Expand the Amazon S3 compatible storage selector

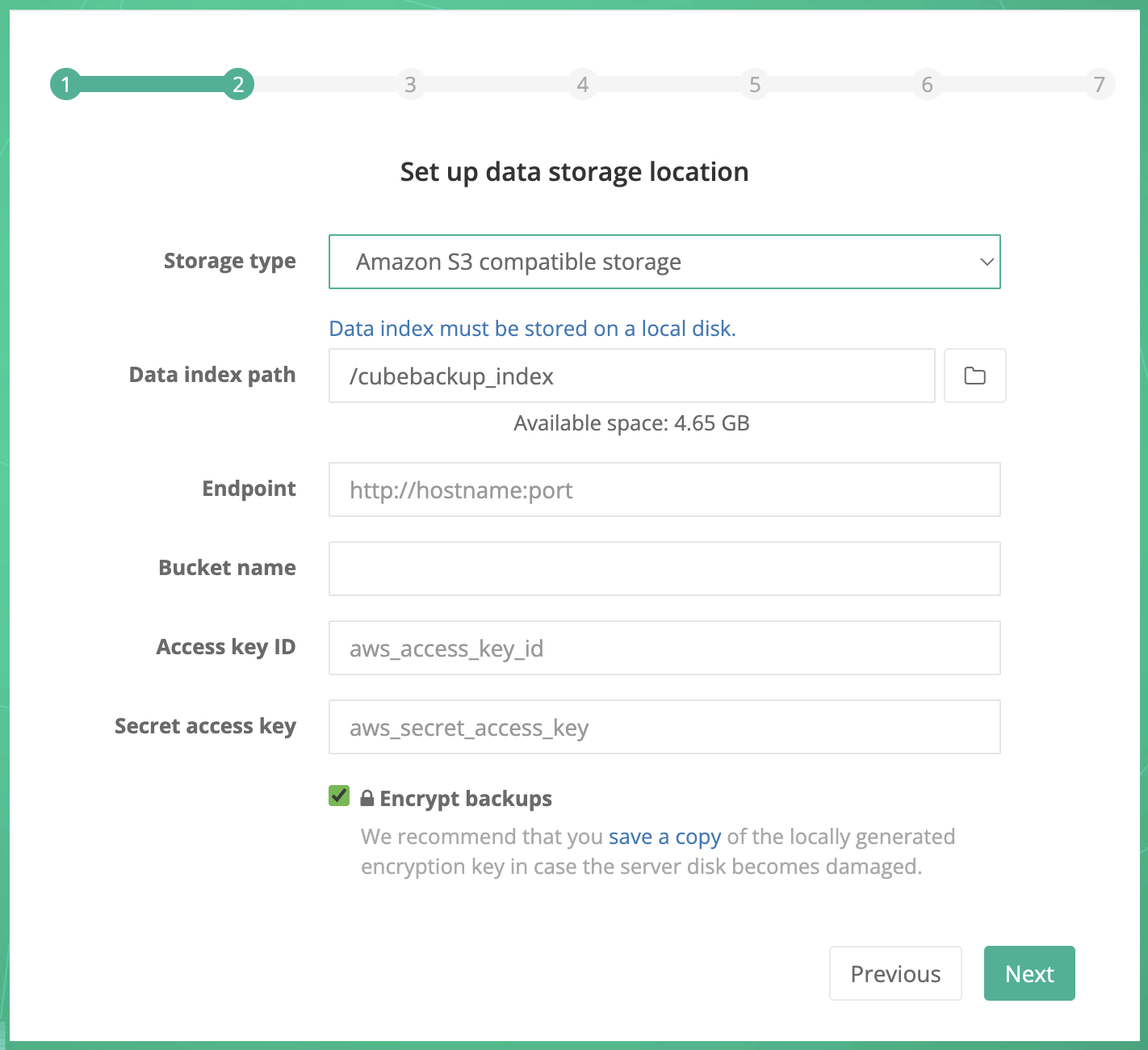[x=664, y=262]
